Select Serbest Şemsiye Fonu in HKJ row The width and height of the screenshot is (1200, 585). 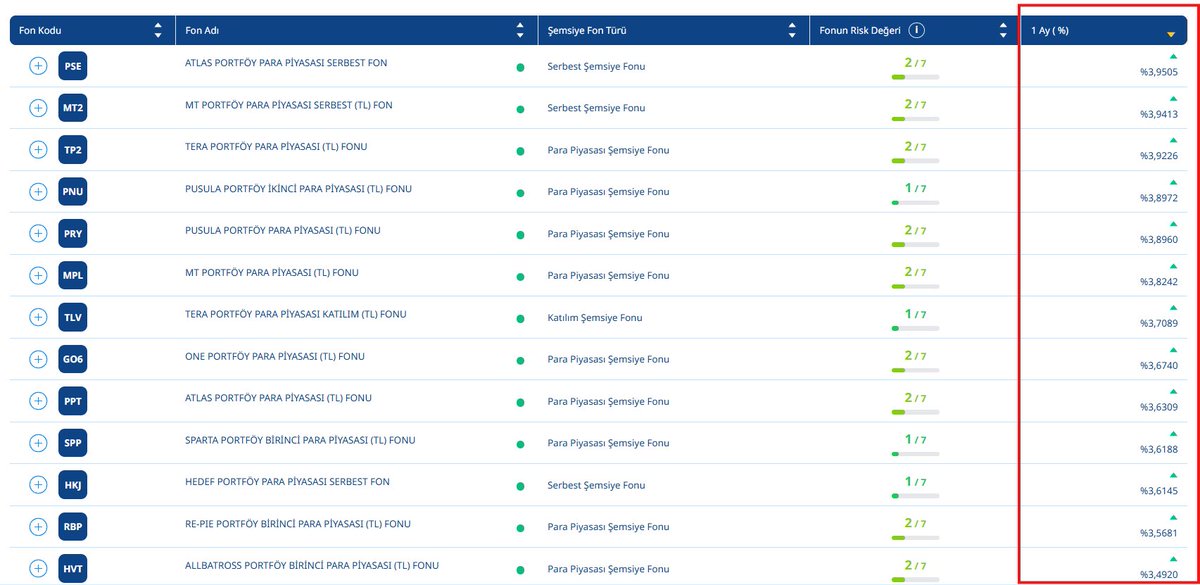(x=596, y=485)
